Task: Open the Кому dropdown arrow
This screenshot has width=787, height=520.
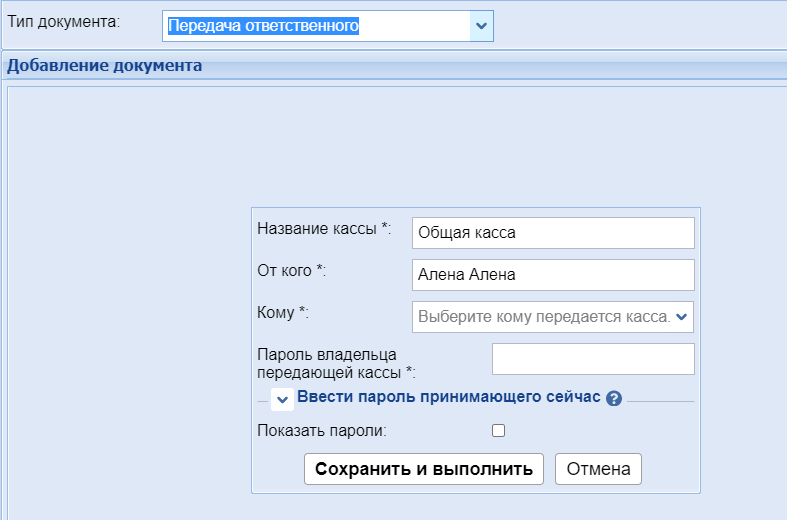Action: (681, 317)
